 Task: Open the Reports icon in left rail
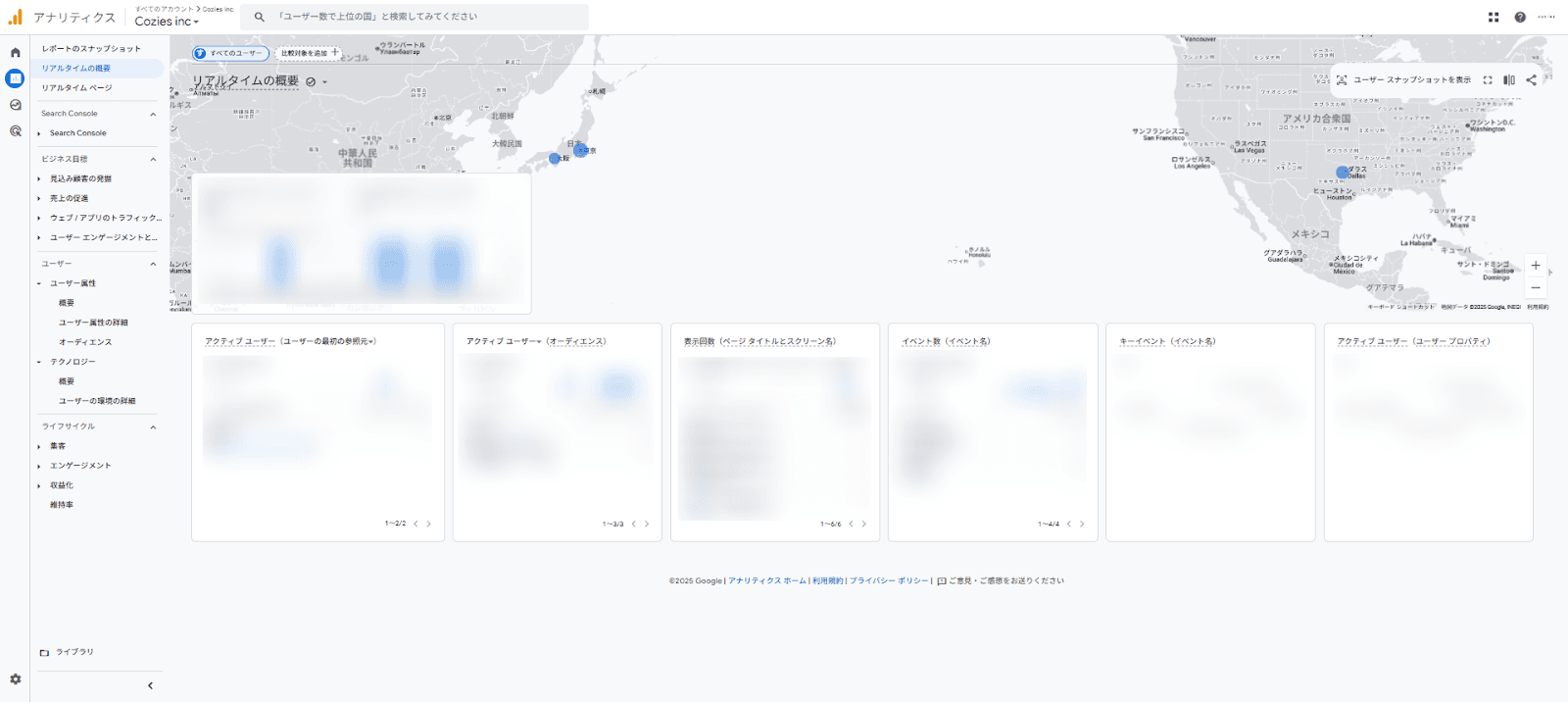(15, 78)
